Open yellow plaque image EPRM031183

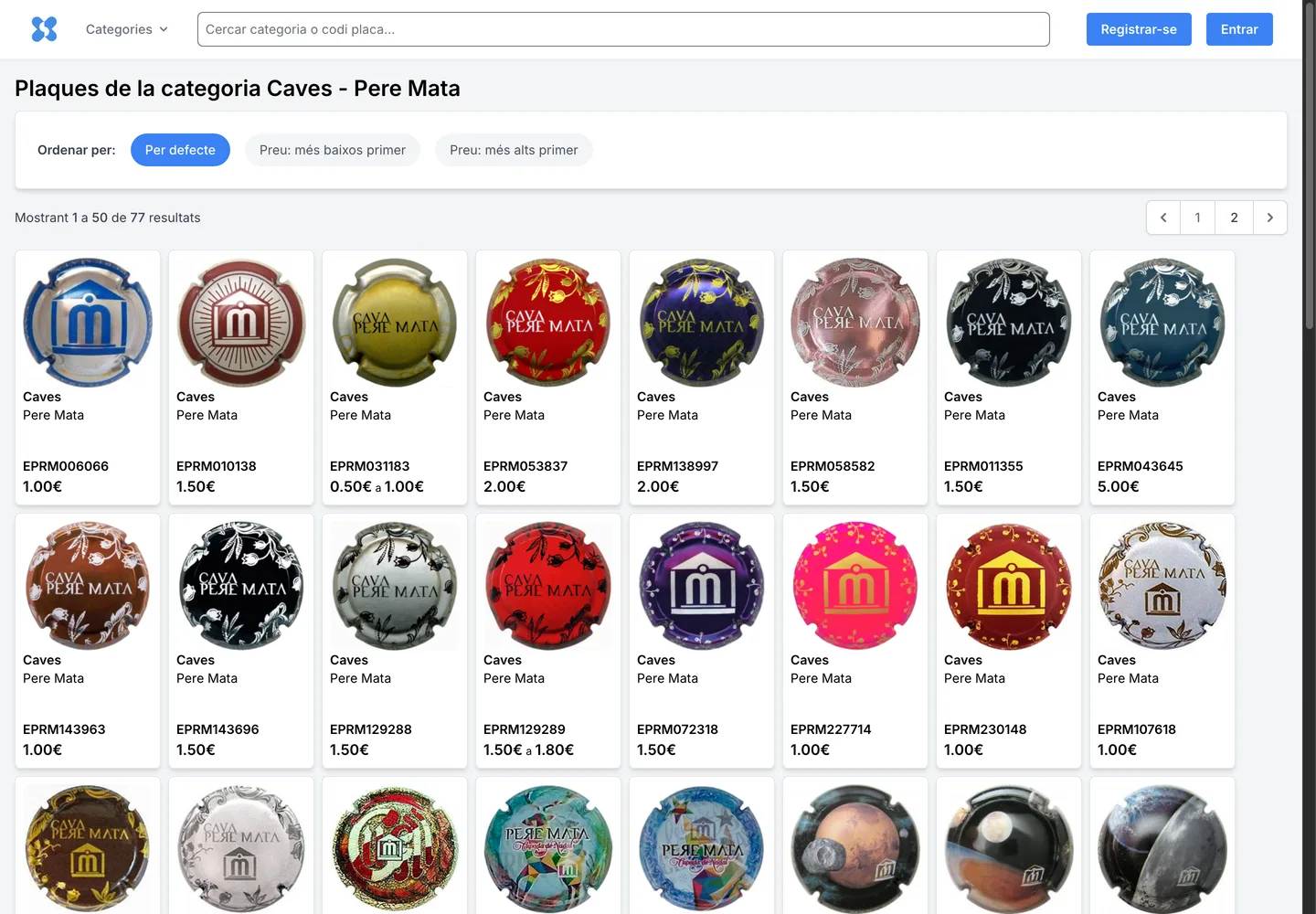395,323
